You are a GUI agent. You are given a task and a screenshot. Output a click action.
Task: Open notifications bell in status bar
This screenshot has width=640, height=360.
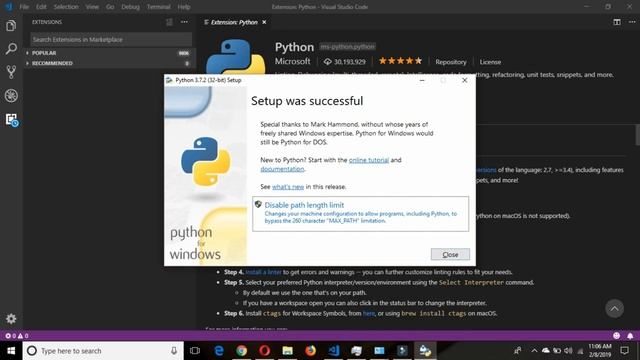[630, 336]
